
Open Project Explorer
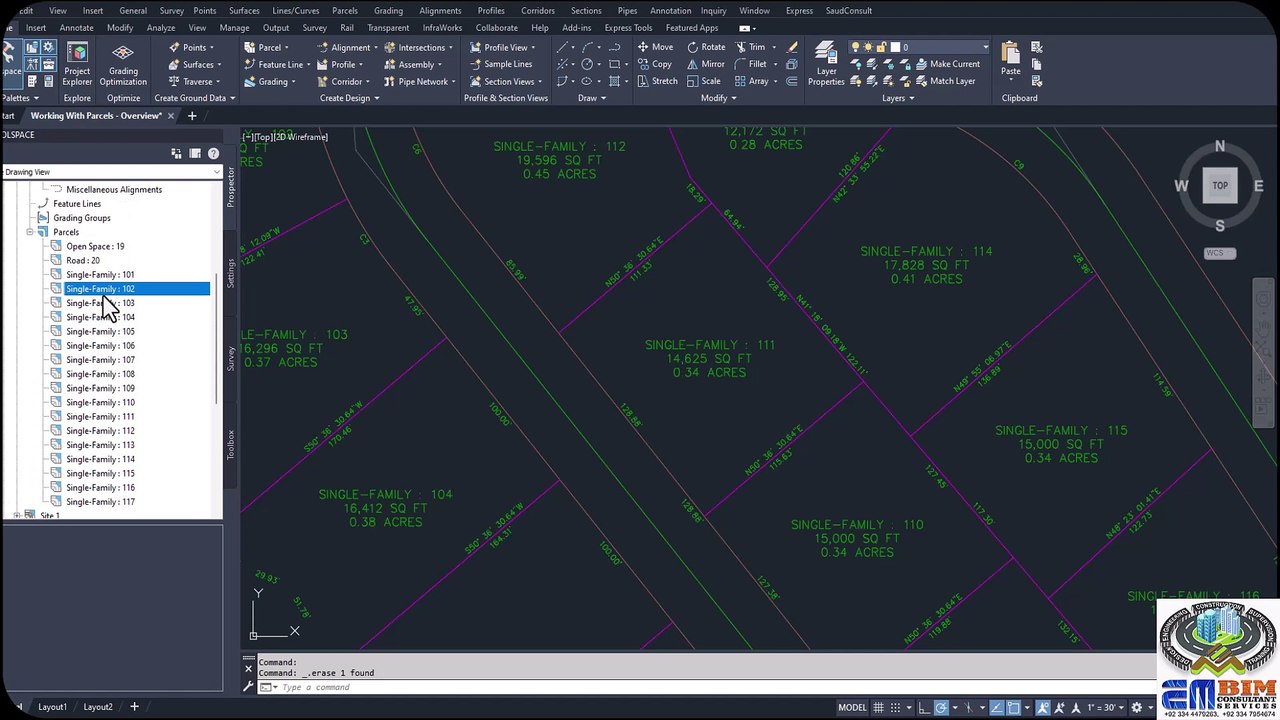(77, 64)
